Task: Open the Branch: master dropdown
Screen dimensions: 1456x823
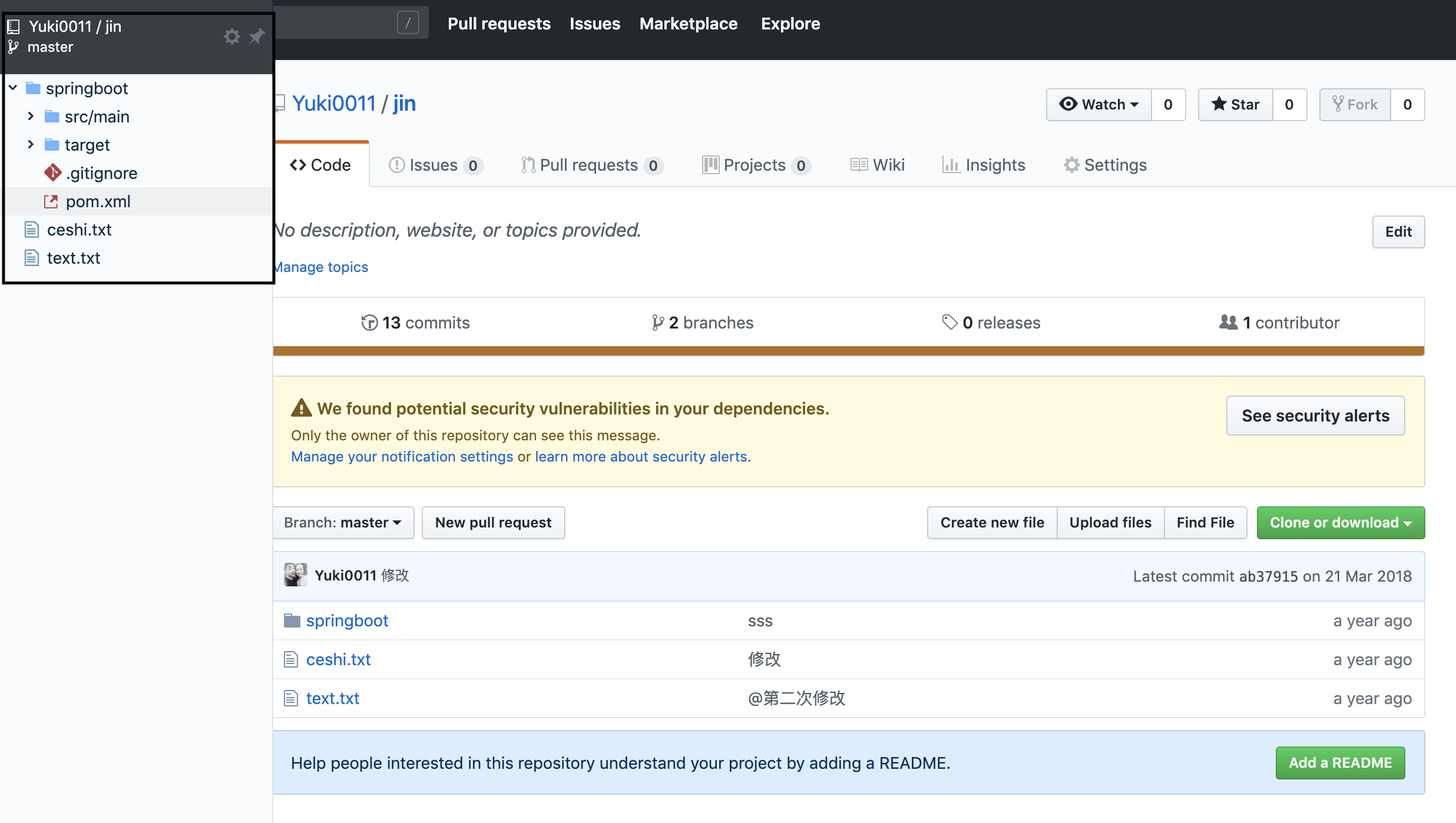Action: [x=344, y=523]
